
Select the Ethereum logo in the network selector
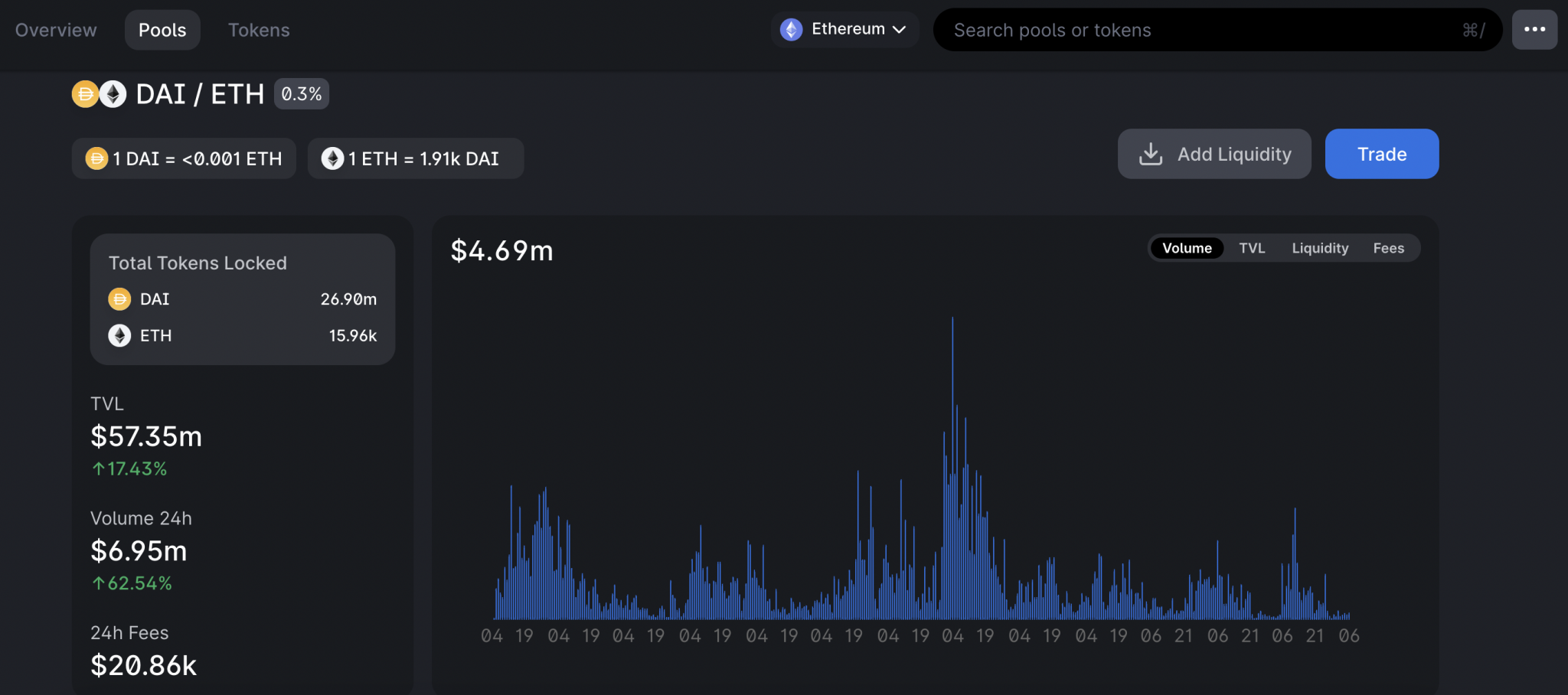click(790, 29)
